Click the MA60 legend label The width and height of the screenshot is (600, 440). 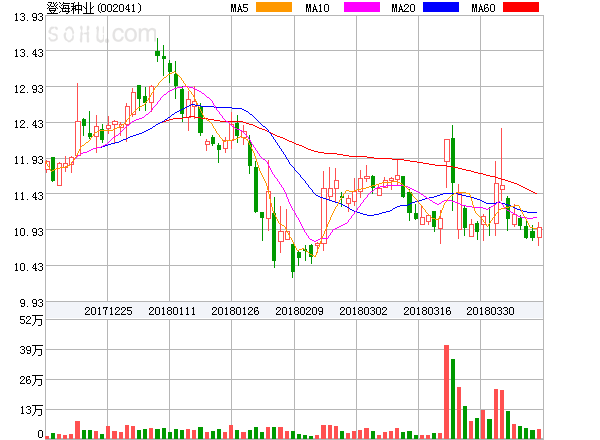click(483, 8)
